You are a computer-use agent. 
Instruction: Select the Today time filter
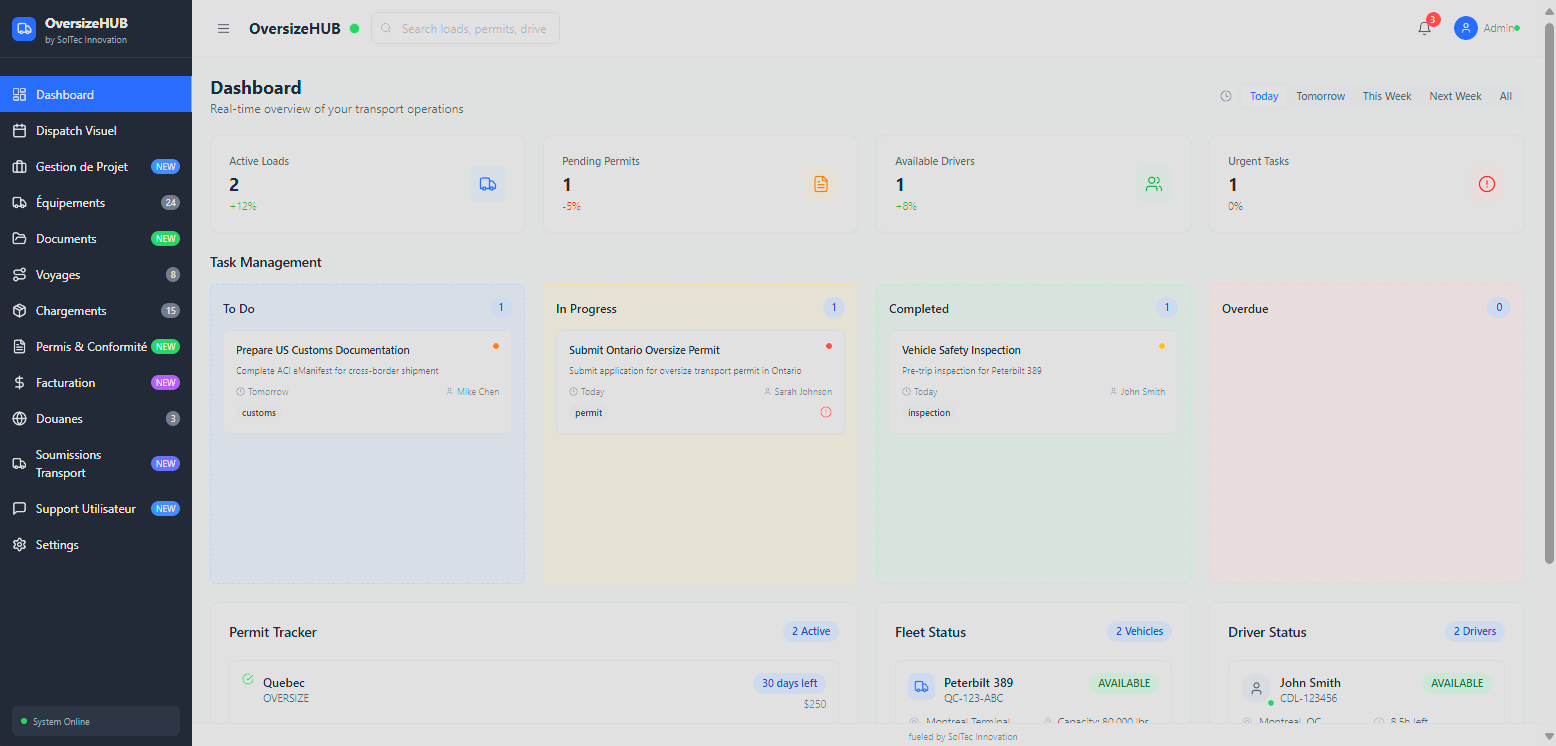coord(1264,96)
